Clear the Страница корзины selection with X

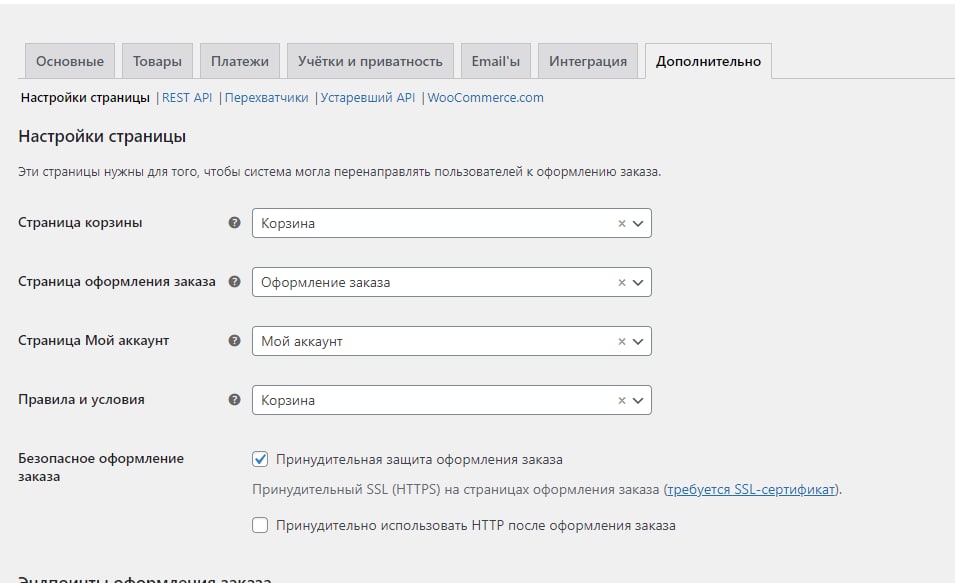coord(621,224)
